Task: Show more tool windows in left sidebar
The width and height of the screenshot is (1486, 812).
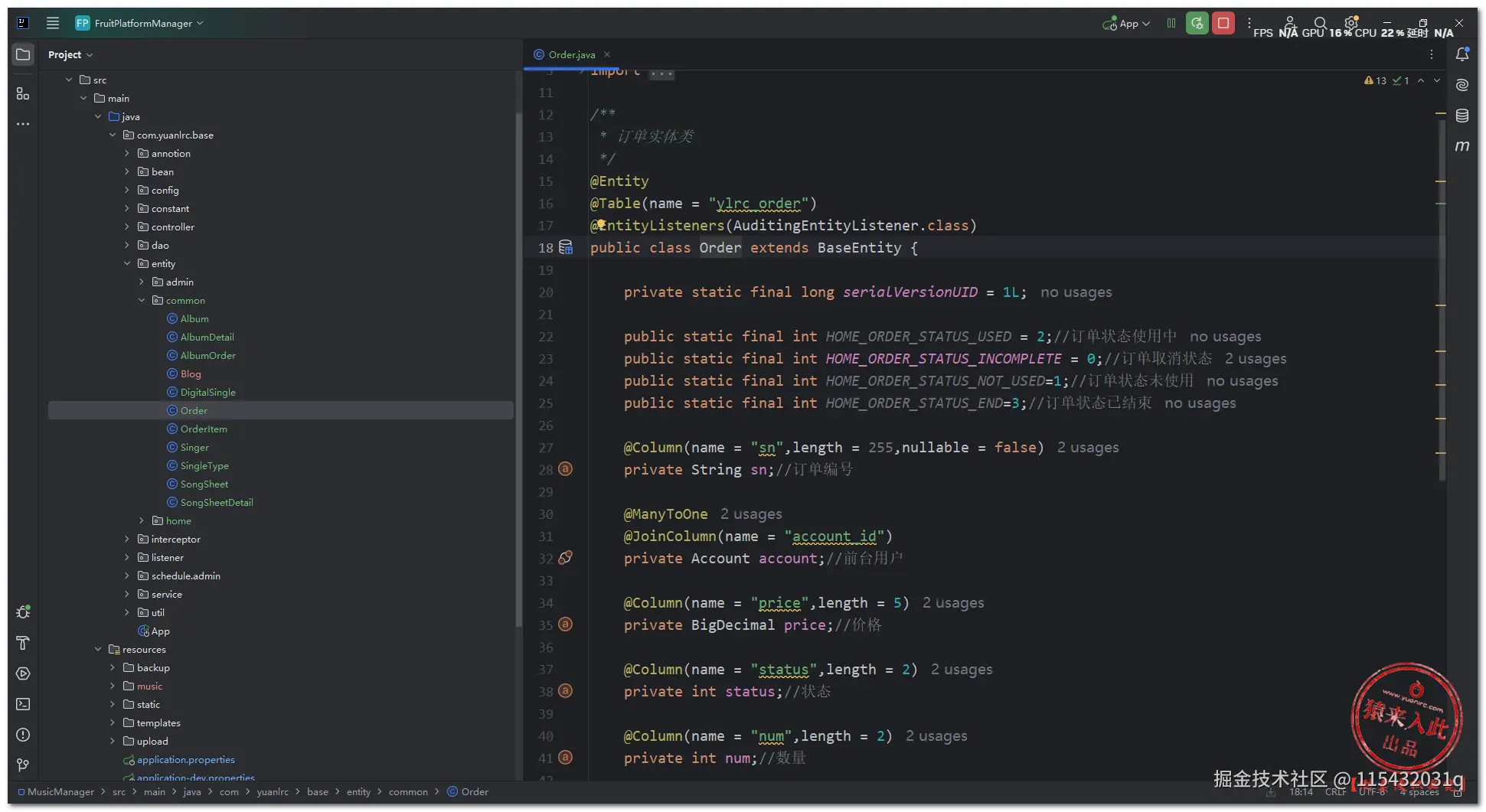Action: [x=23, y=124]
